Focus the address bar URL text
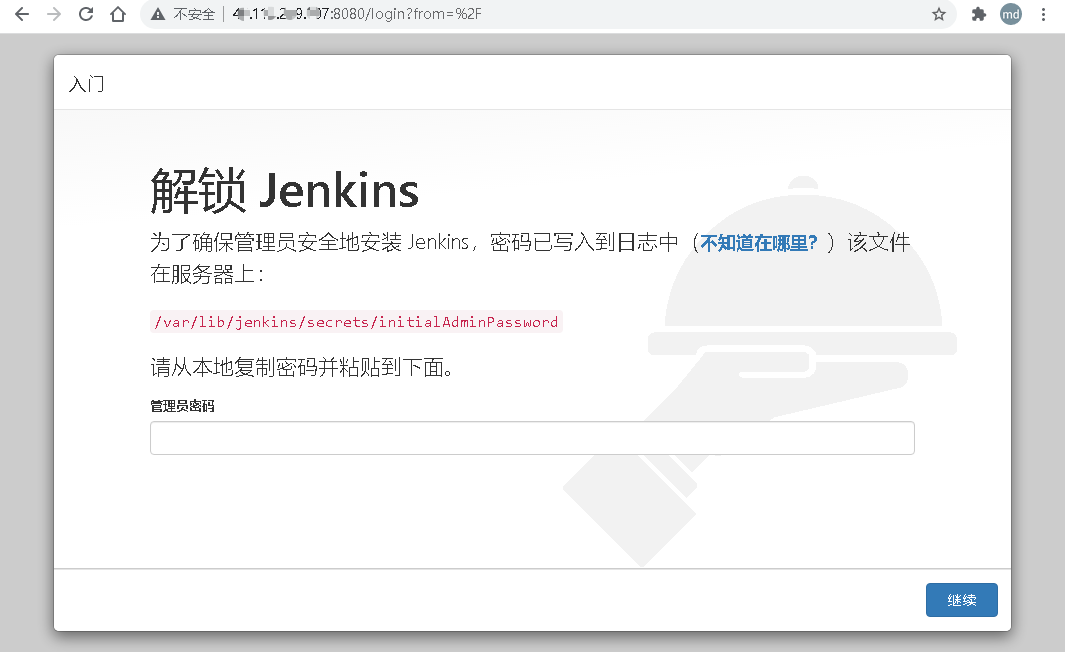This screenshot has width=1065, height=652. click(357, 14)
